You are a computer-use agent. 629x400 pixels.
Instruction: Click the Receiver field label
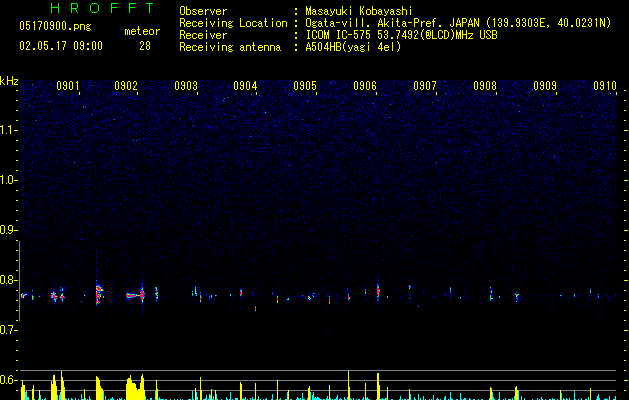[x=203, y=35]
